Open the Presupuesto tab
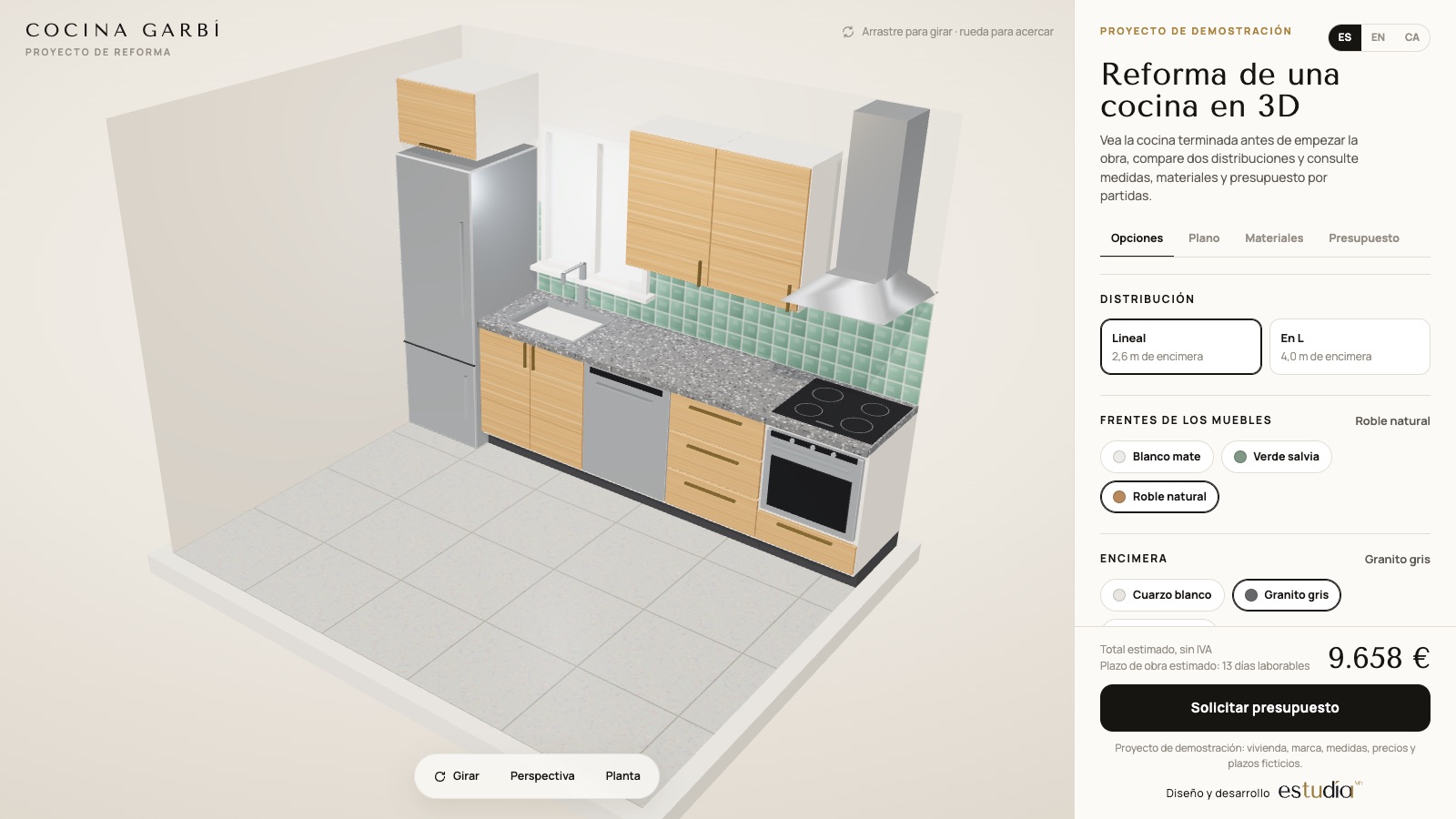The width and height of the screenshot is (1456, 819). [1363, 238]
